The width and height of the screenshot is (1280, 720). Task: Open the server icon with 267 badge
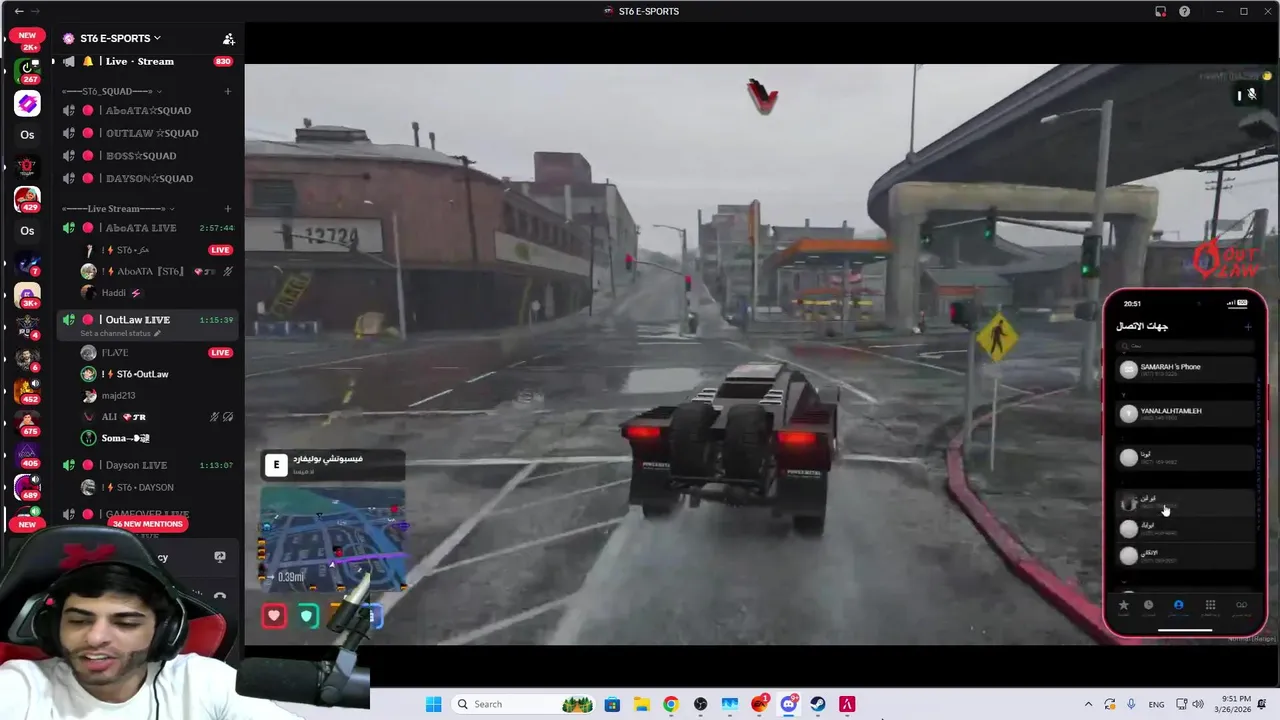pos(27,71)
